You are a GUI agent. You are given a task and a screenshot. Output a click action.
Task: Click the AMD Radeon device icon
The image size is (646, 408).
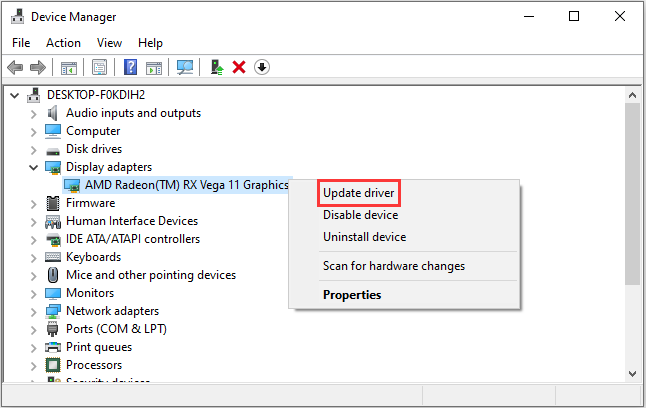click(72, 185)
